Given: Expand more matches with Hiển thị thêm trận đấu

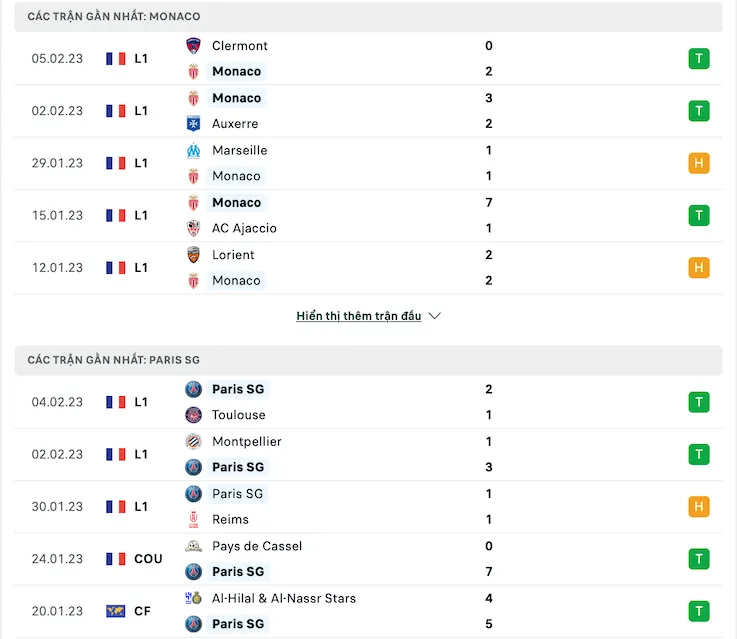Looking at the screenshot, I should [x=359, y=316].
